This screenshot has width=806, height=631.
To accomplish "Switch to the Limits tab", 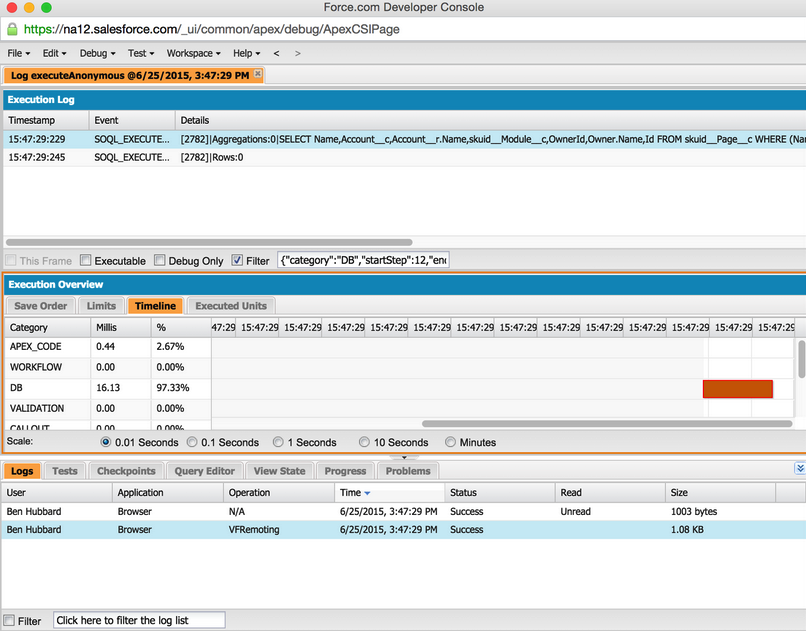I will pos(101,306).
